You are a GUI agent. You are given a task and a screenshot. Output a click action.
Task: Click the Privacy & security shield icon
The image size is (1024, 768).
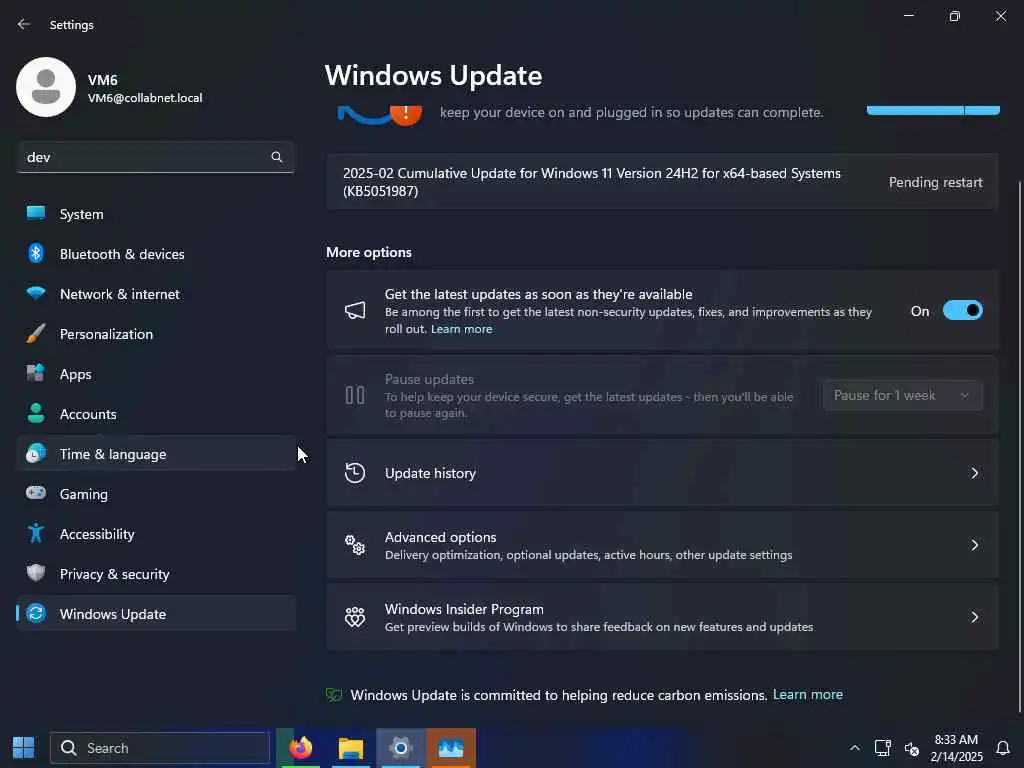coord(36,573)
